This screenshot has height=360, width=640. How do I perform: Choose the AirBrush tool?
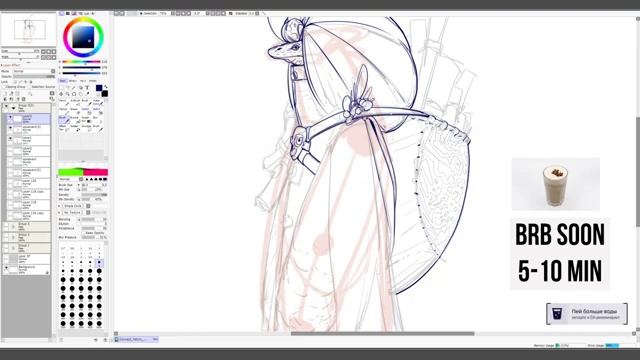(76, 103)
